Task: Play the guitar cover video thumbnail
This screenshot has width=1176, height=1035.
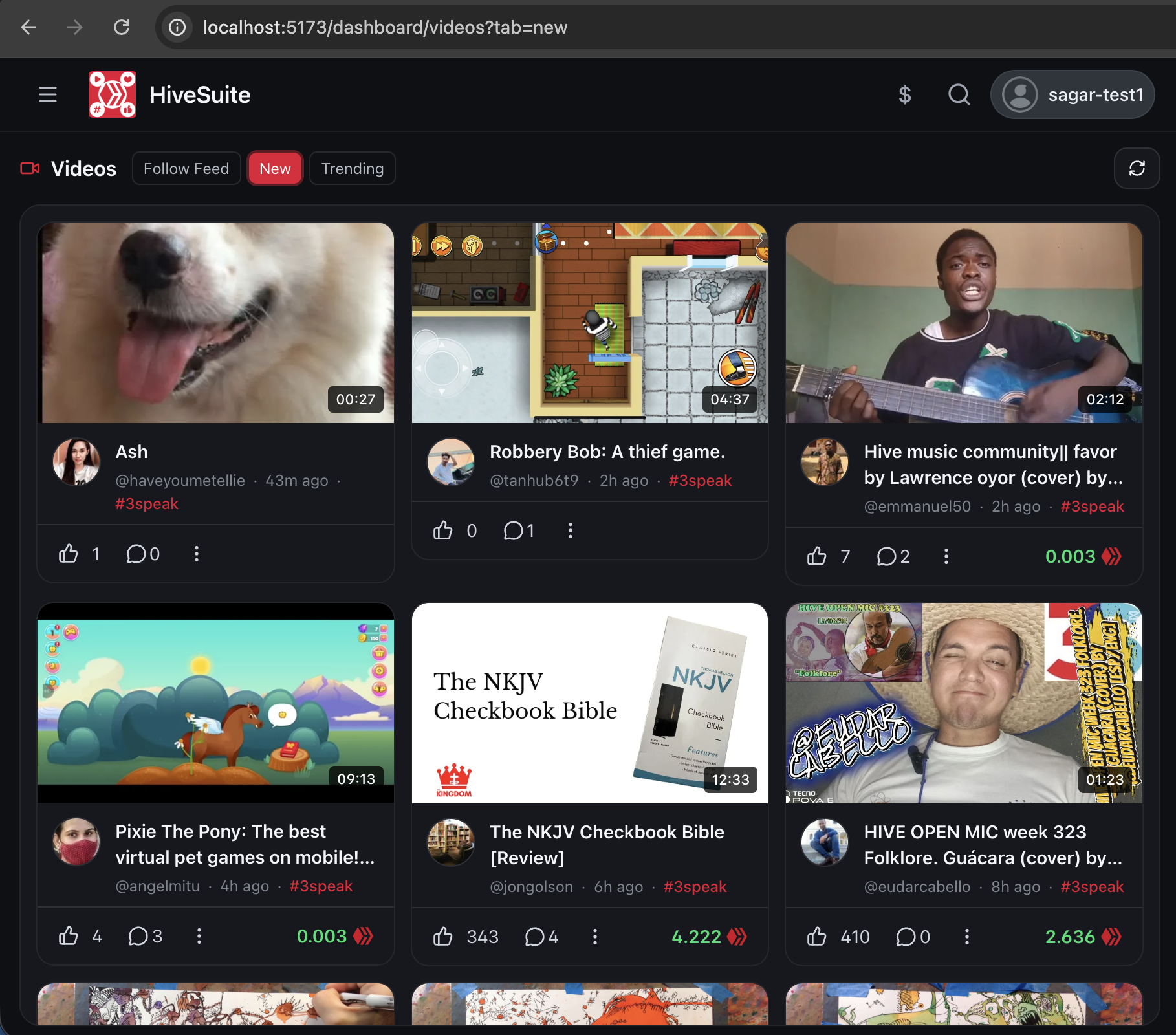Action: click(964, 323)
